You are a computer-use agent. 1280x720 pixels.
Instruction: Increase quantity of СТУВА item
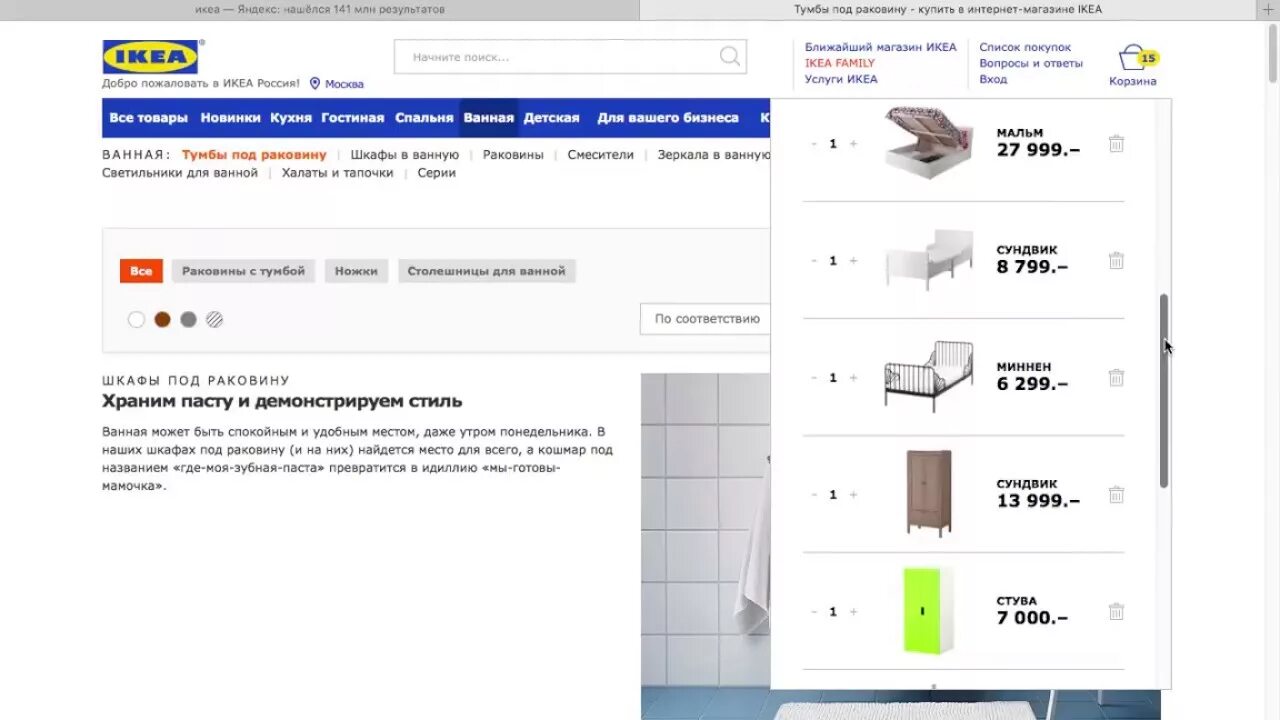853,612
